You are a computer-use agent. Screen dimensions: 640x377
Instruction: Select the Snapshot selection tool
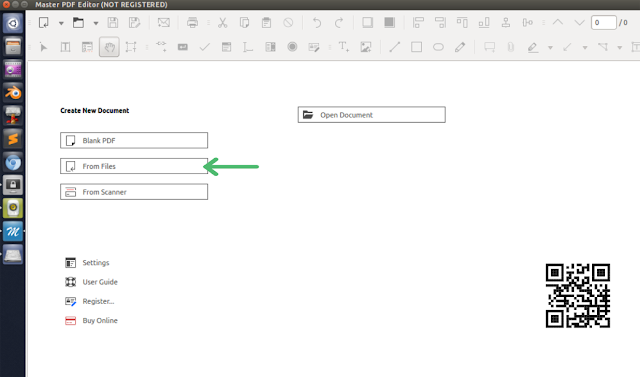(x=131, y=47)
